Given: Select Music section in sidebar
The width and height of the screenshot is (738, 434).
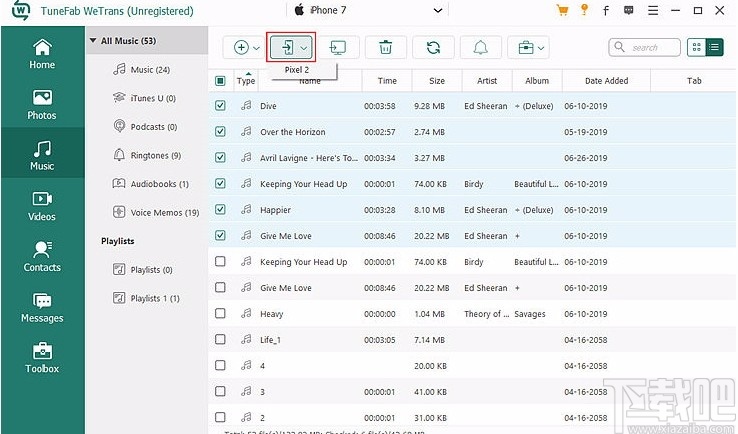Looking at the screenshot, I should coord(42,155).
